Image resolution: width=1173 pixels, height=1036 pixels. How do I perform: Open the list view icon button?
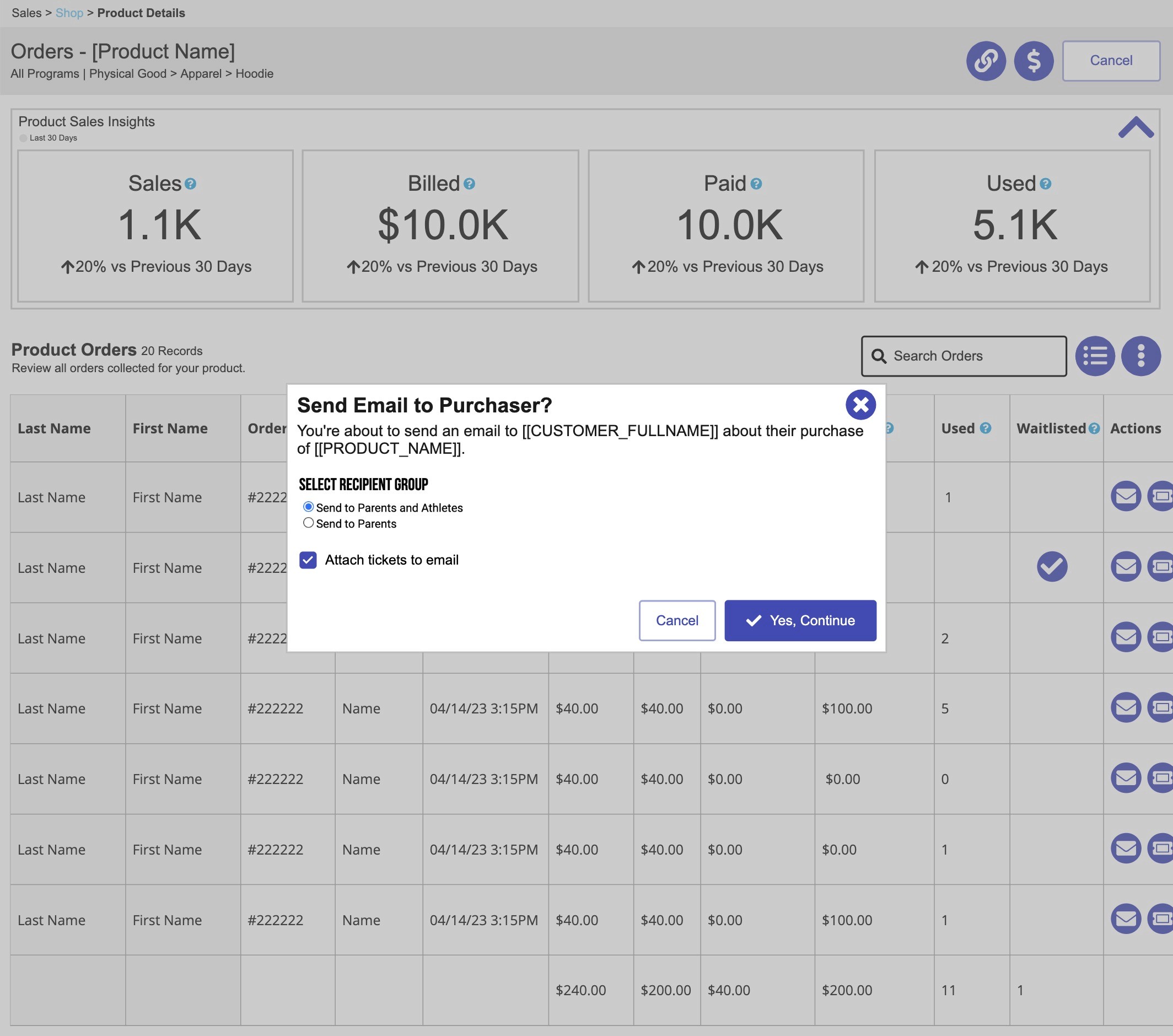point(1094,356)
